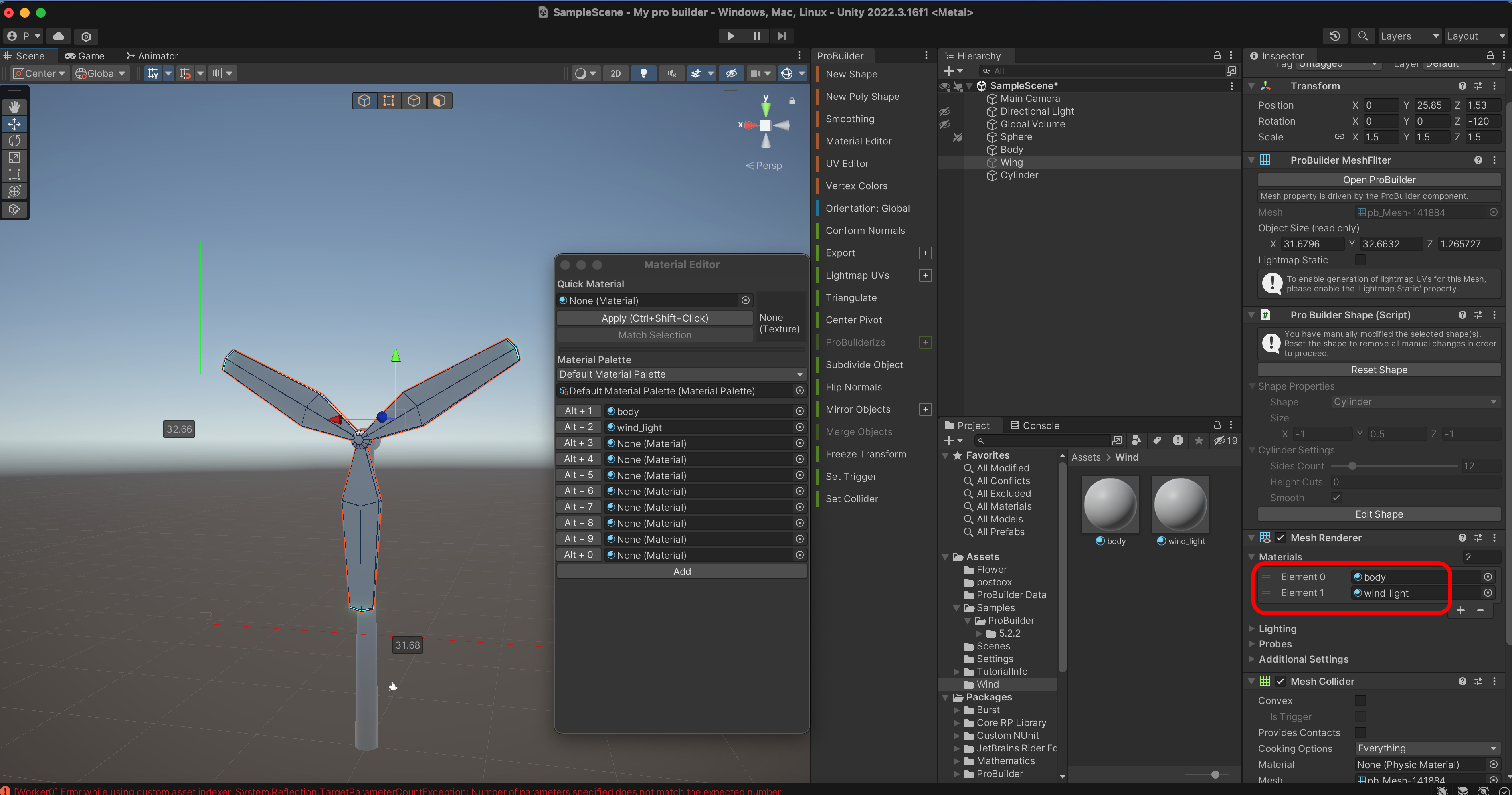Screen dimensions: 1512x795
Task: Select the Rotate tool in scene toolbar
Action: [14, 141]
